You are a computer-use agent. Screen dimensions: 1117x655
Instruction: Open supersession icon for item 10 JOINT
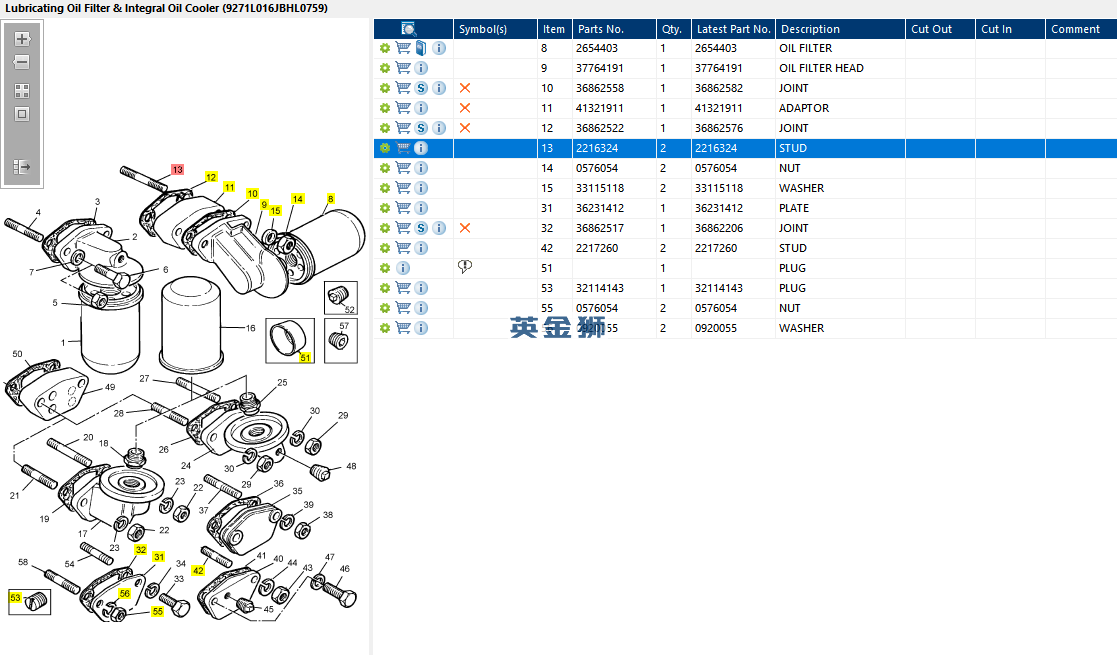click(421, 88)
